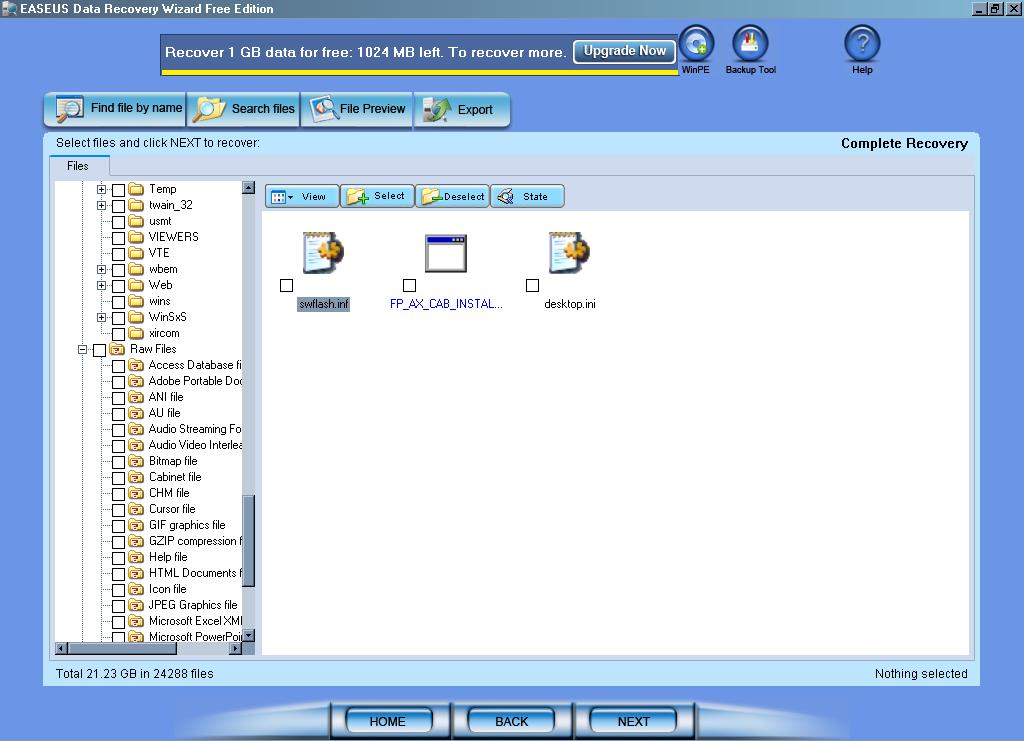Image resolution: width=1024 pixels, height=741 pixels.
Task: Click the Temp folder icon
Action: pyautogui.click(x=136, y=189)
